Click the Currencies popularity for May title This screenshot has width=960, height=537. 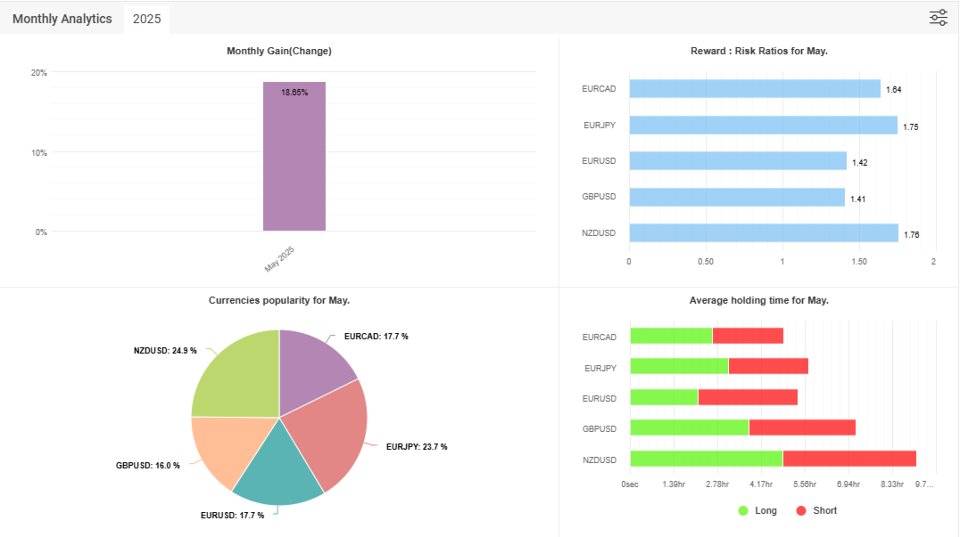click(x=279, y=301)
